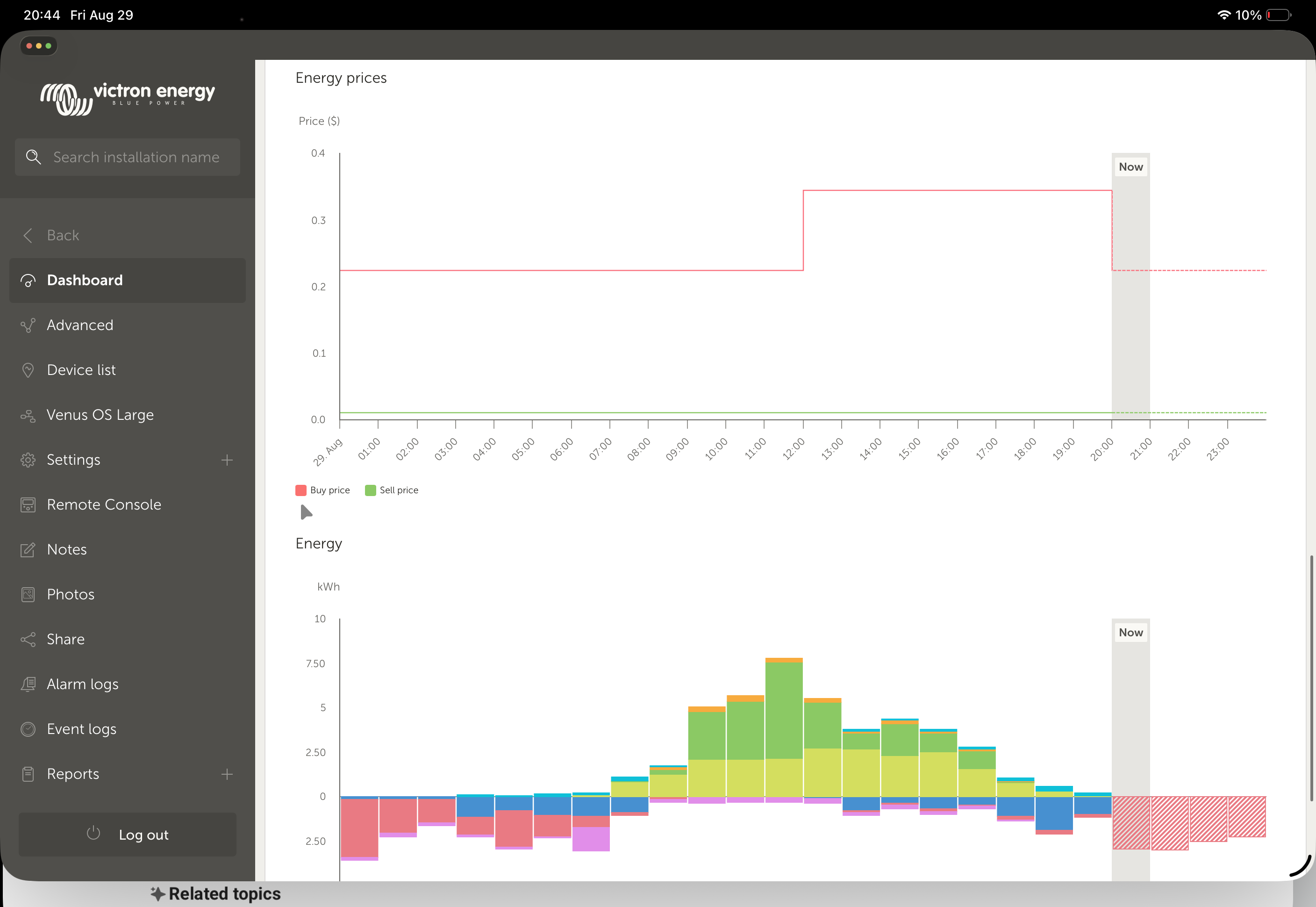Click the Share icon in sidebar

28,639
